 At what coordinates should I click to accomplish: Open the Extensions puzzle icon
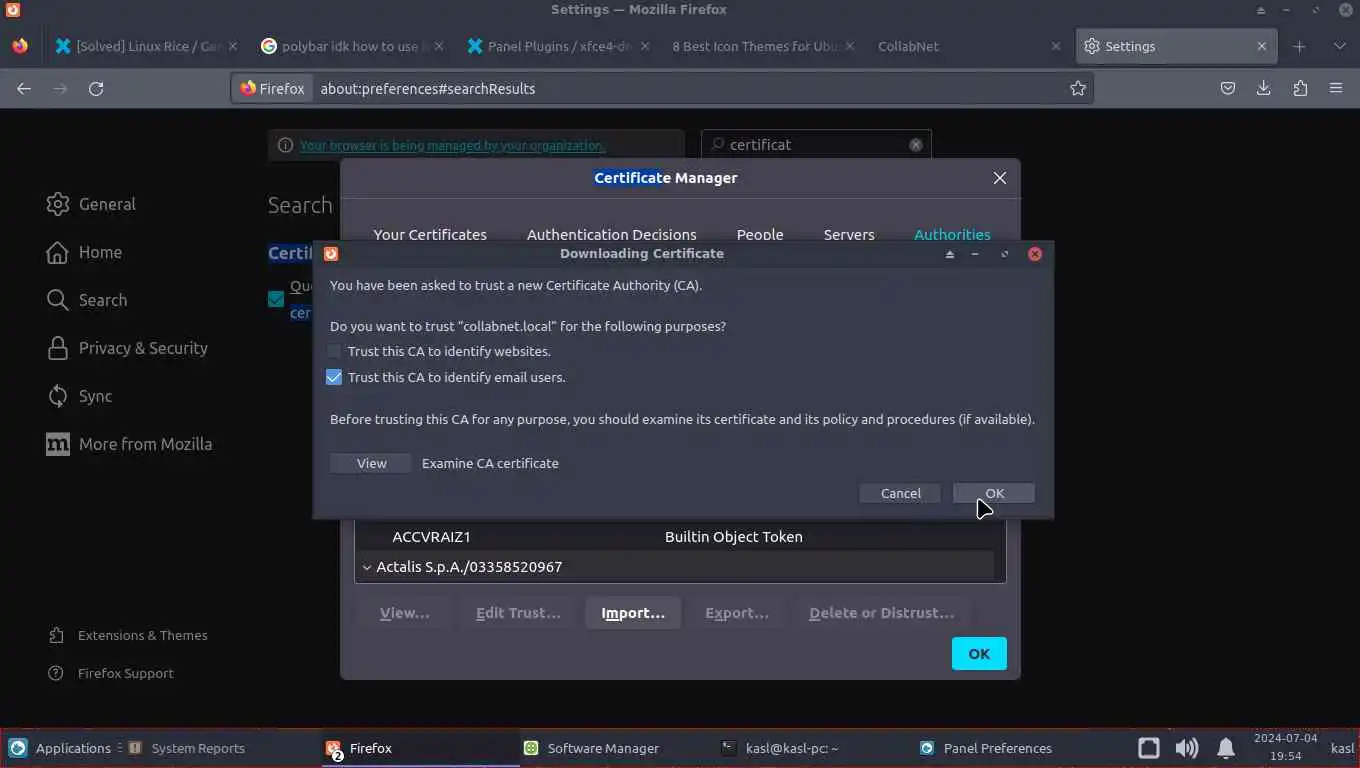pos(1300,88)
